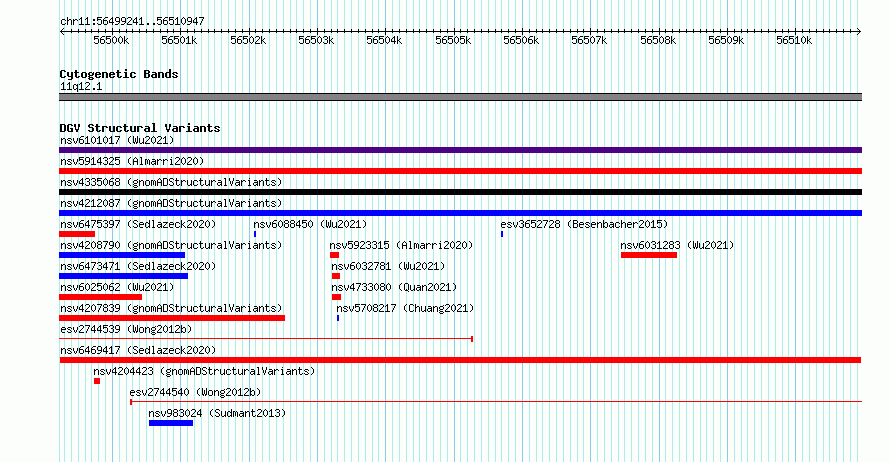The width and height of the screenshot is (890, 462).
Task: Click the thin red esv2744540 line
Action: coord(496,402)
